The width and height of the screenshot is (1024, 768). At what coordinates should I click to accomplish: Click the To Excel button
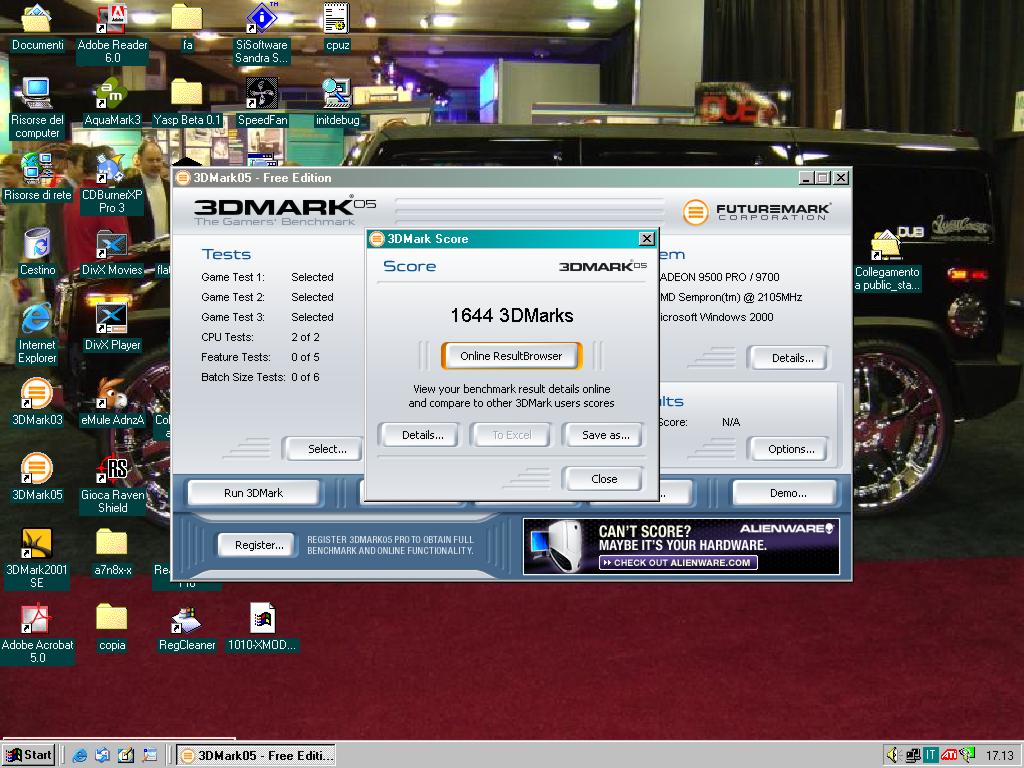(511, 435)
